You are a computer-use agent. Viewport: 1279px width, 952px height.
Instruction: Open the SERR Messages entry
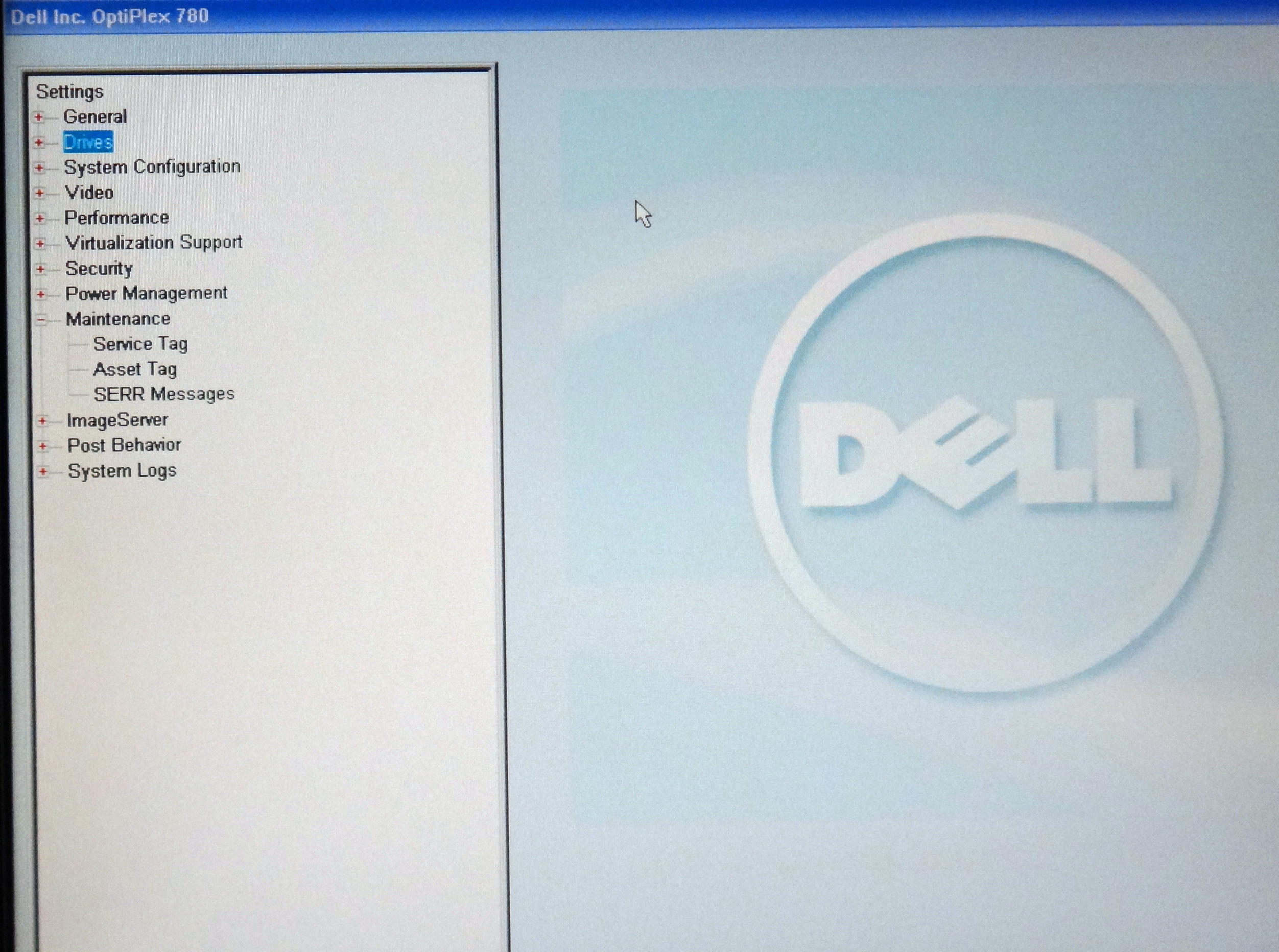pos(164,394)
